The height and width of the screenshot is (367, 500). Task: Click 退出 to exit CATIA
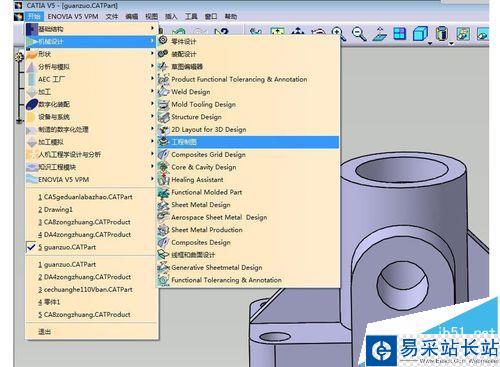pos(44,332)
